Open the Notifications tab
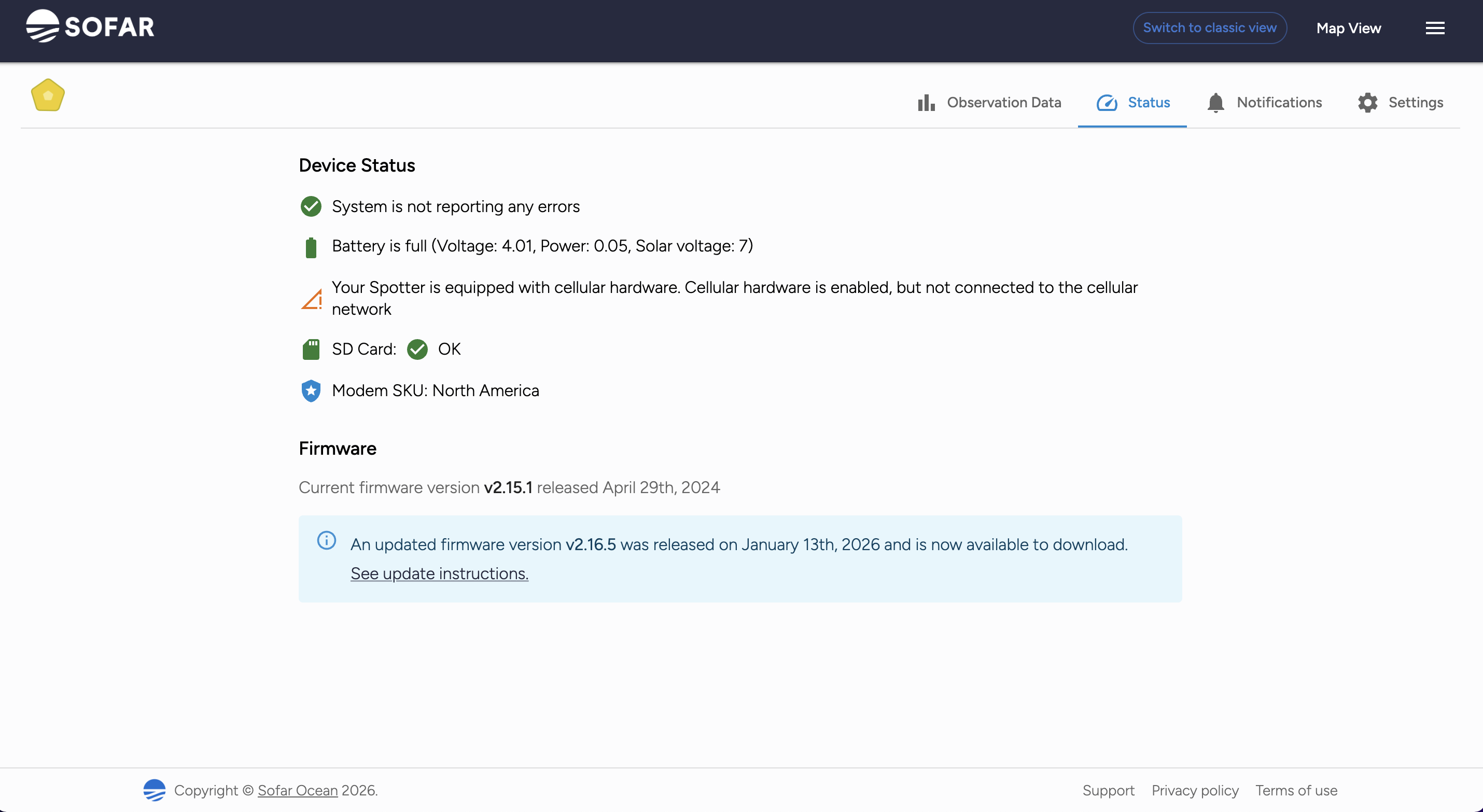Image resolution: width=1483 pixels, height=812 pixels. [x=1264, y=103]
